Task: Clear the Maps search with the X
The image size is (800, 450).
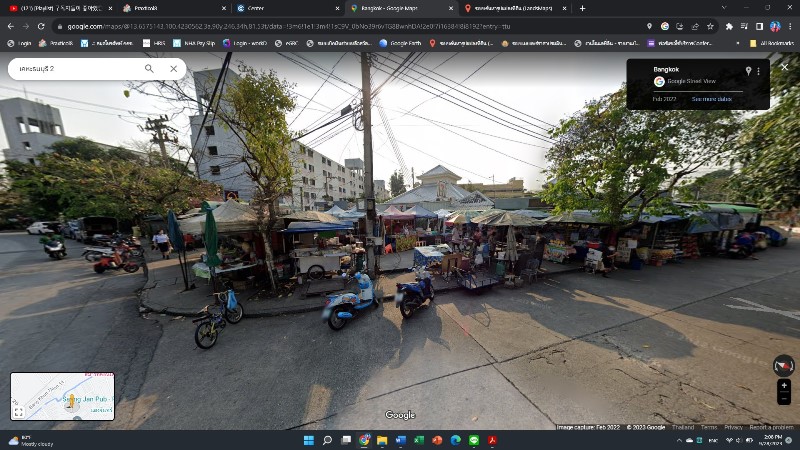Action: coord(173,68)
